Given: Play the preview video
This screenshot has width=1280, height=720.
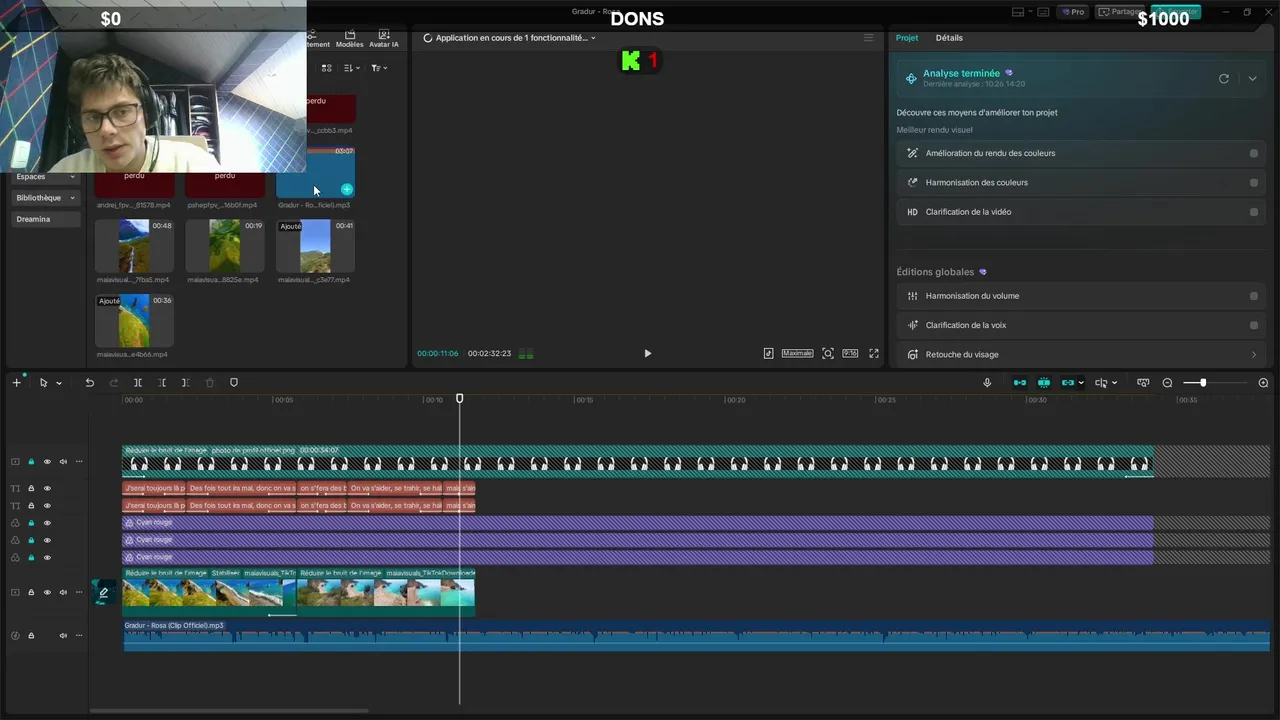Looking at the screenshot, I should tap(647, 353).
